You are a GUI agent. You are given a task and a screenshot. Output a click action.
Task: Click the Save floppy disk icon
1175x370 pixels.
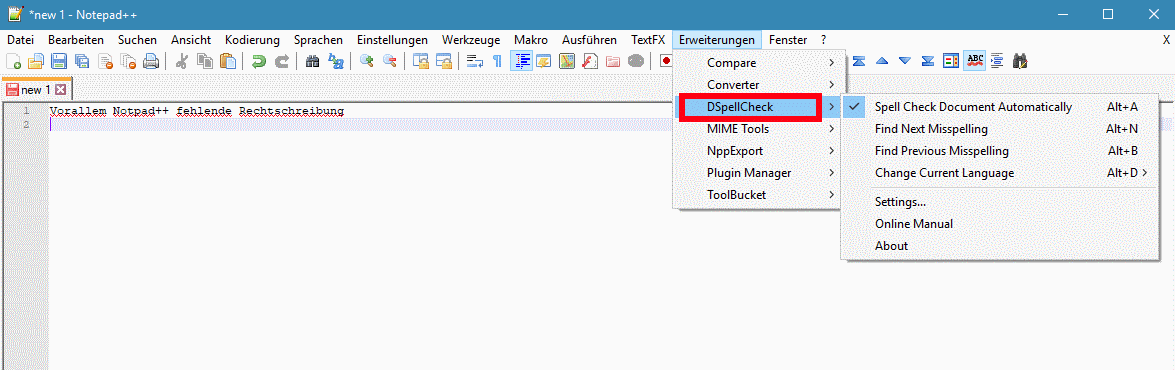58,61
